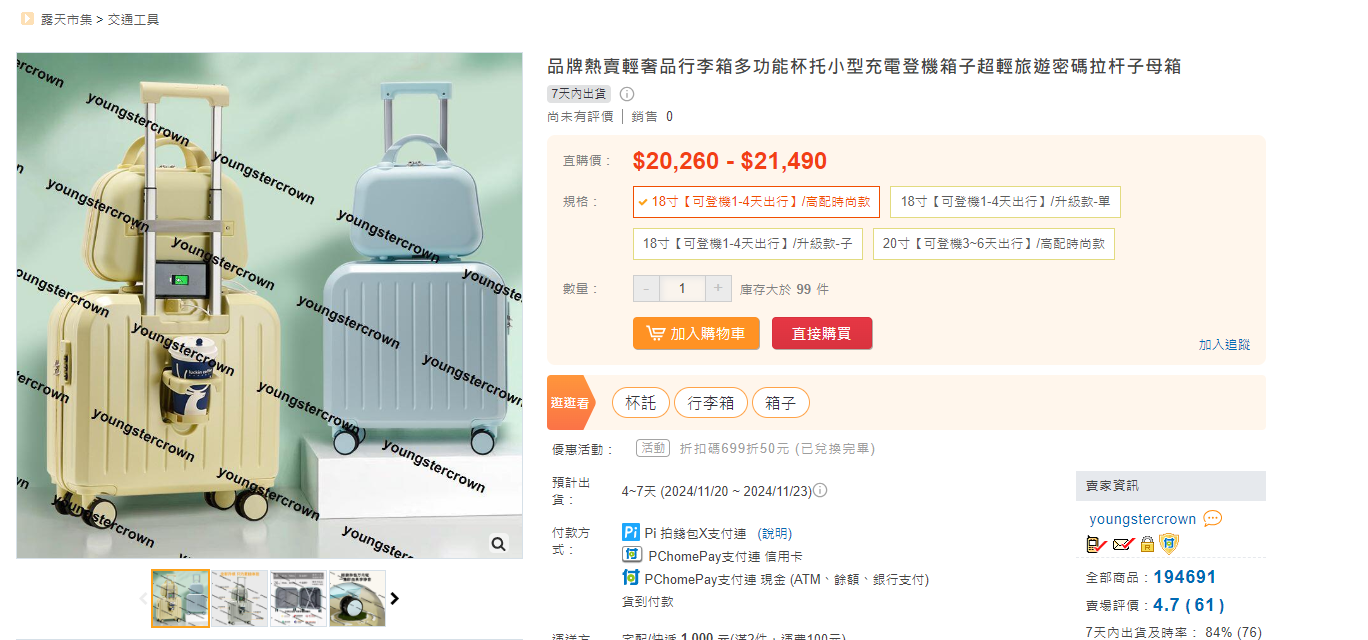Click the 加入購物車 button

(x=696, y=334)
